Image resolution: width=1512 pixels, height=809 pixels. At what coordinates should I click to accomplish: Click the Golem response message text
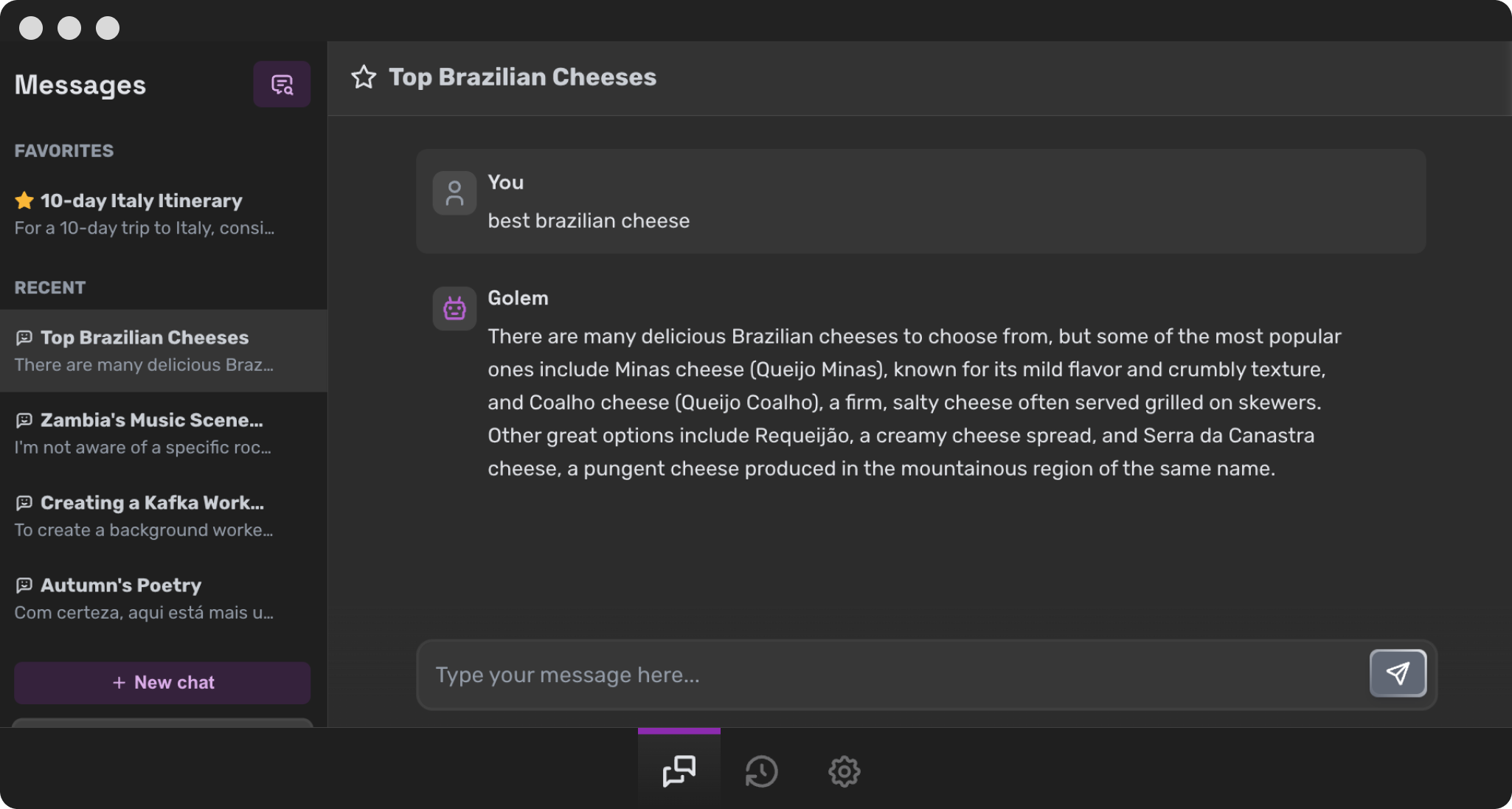point(915,402)
